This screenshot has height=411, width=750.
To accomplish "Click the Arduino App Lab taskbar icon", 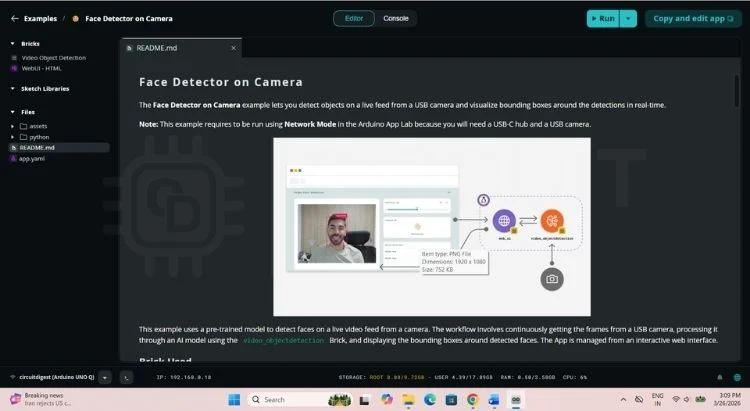I will point(516,400).
